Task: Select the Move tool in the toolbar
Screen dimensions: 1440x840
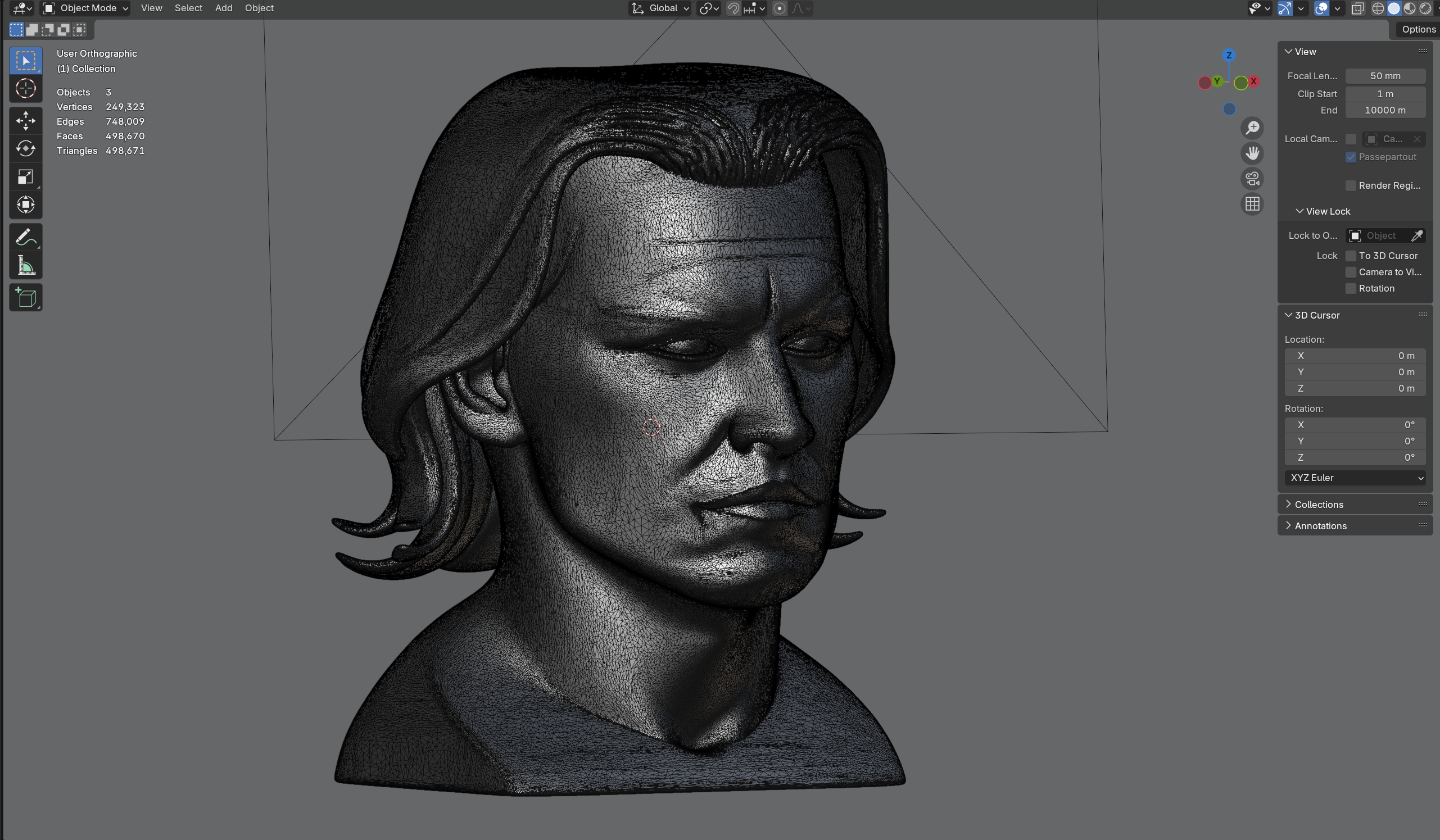Action: pos(26,121)
